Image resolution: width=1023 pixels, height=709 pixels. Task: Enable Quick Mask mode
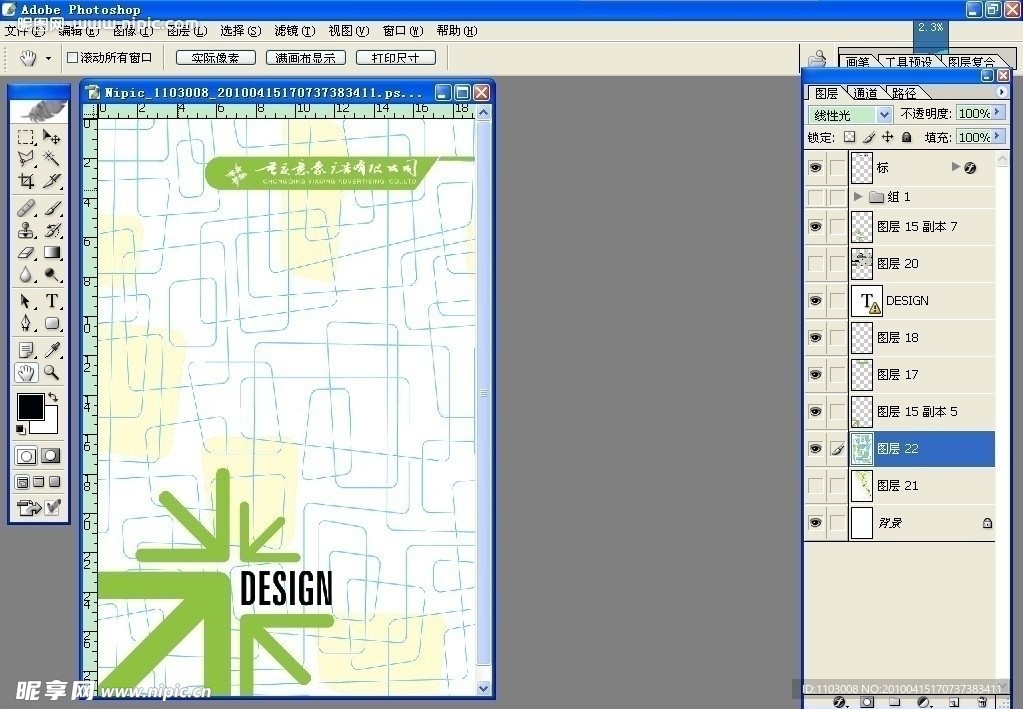pyautogui.click(x=51, y=455)
